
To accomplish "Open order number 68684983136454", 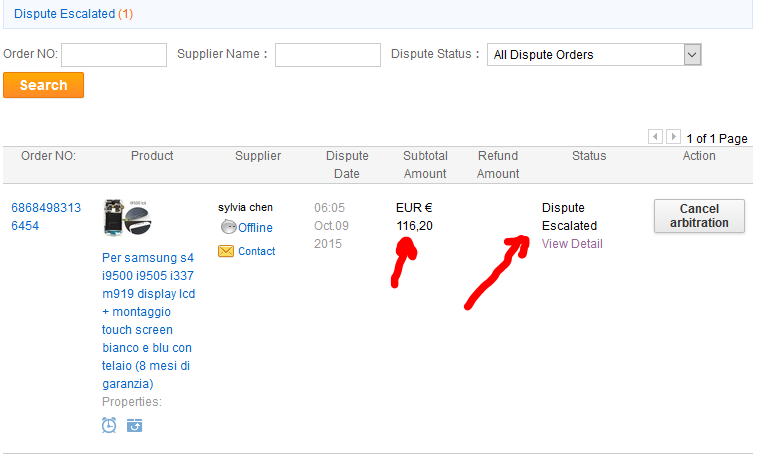I will pos(46,216).
